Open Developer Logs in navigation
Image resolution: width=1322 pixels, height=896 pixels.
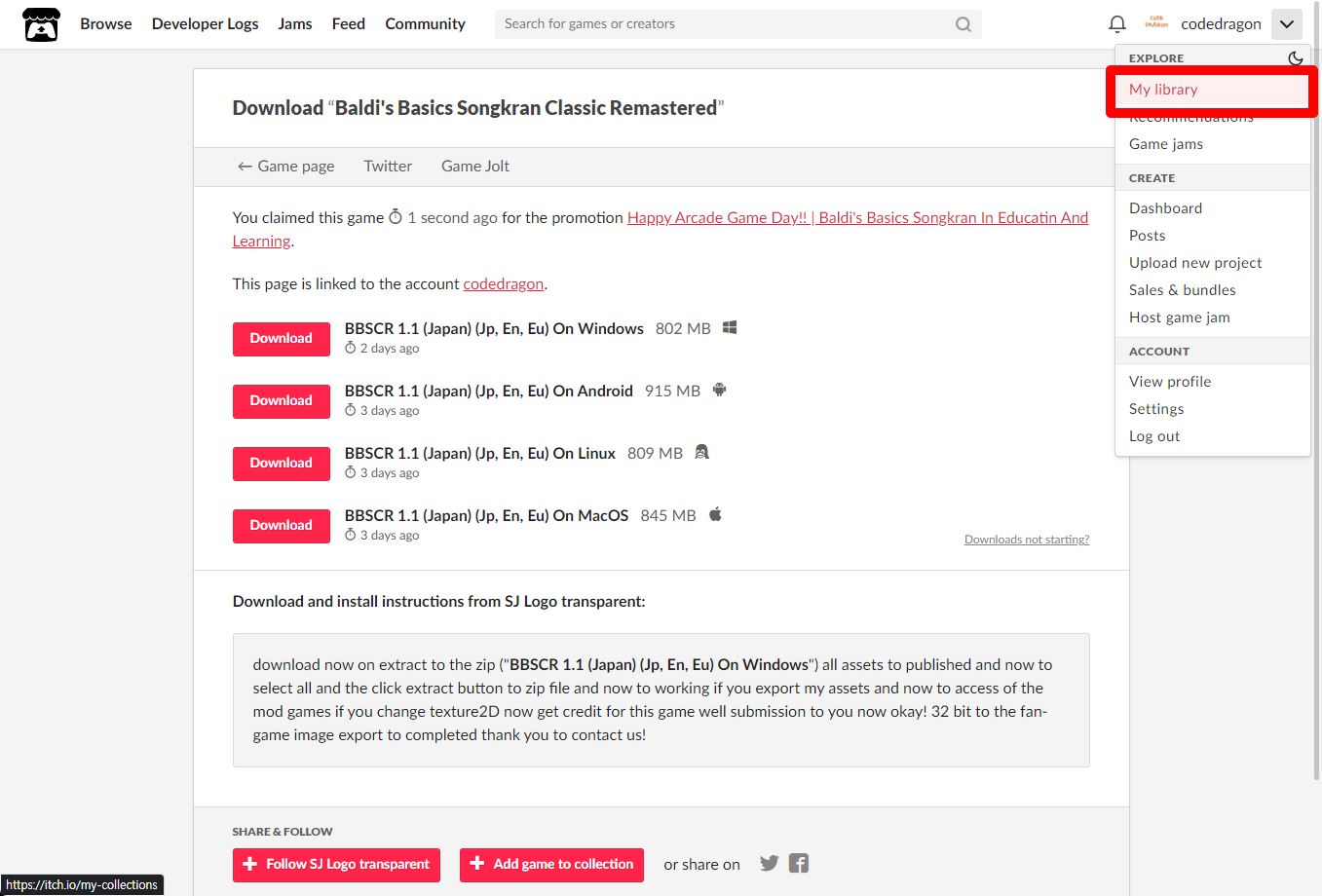click(x=206, y=24)
